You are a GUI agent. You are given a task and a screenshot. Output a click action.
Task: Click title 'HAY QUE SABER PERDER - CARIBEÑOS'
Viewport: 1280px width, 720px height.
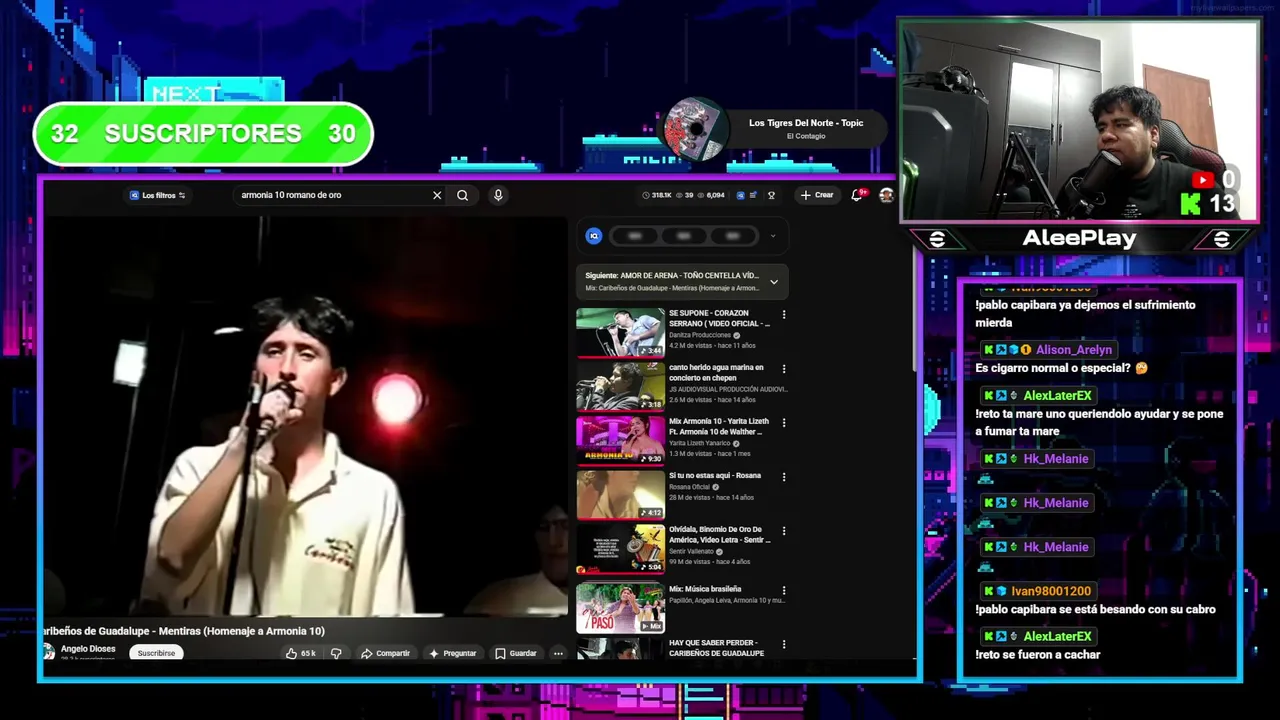tap(716, 648)
